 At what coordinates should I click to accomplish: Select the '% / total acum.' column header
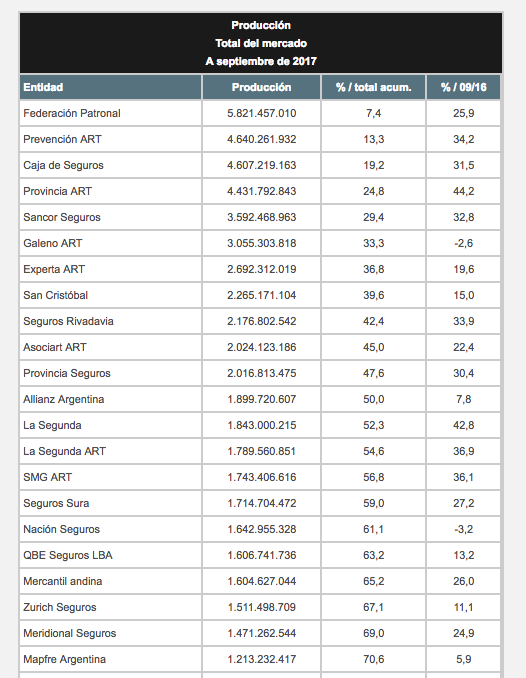tap(373, 87)
